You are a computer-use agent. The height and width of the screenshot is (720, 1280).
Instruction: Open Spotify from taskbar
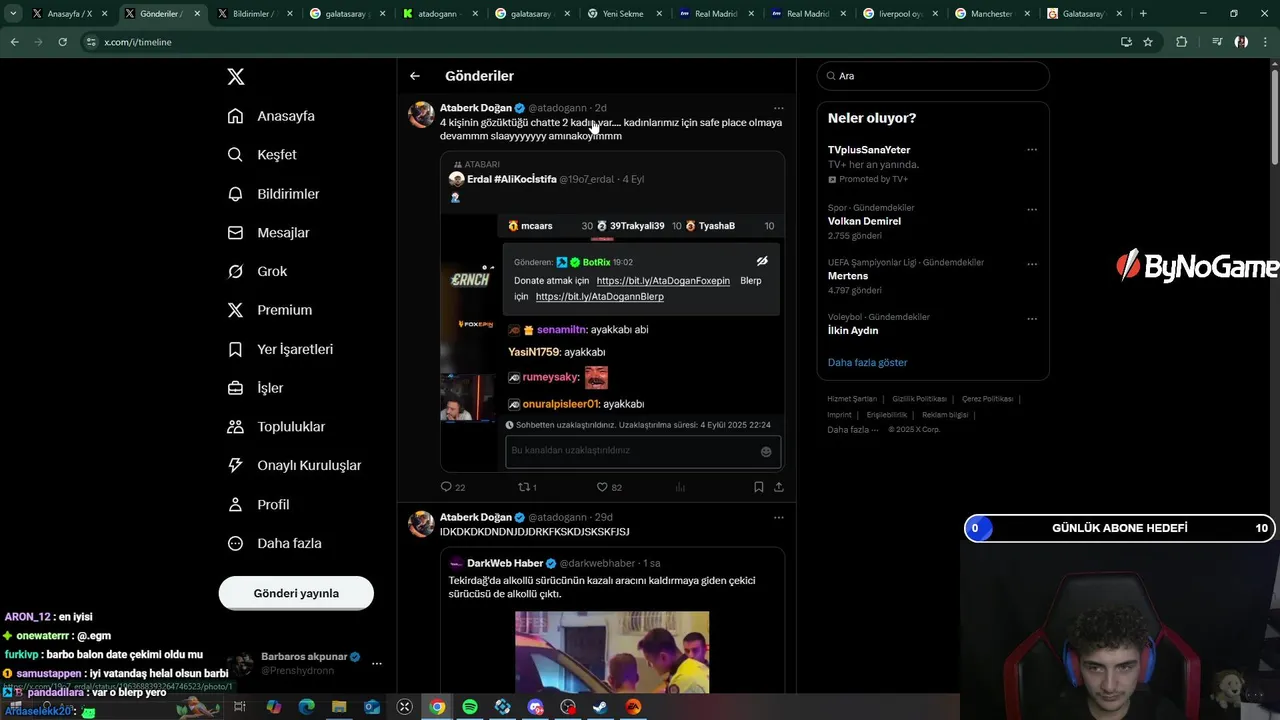(x=470, y=707)
